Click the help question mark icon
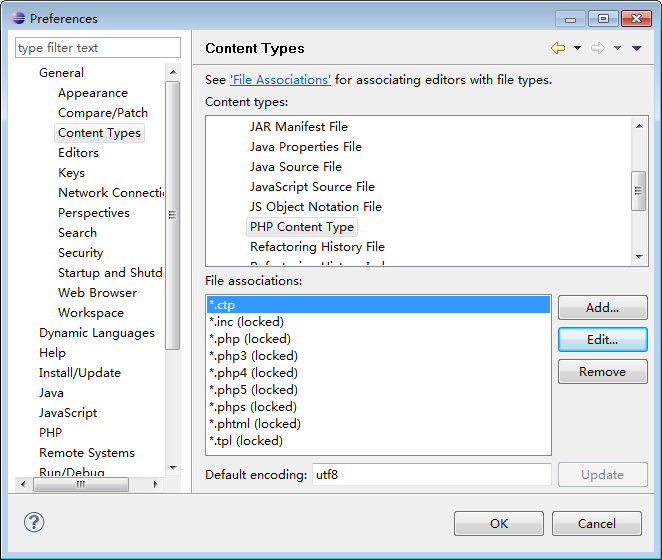Image resolution: width=662 pixels, height=560 pixels. tap(34, 522)
